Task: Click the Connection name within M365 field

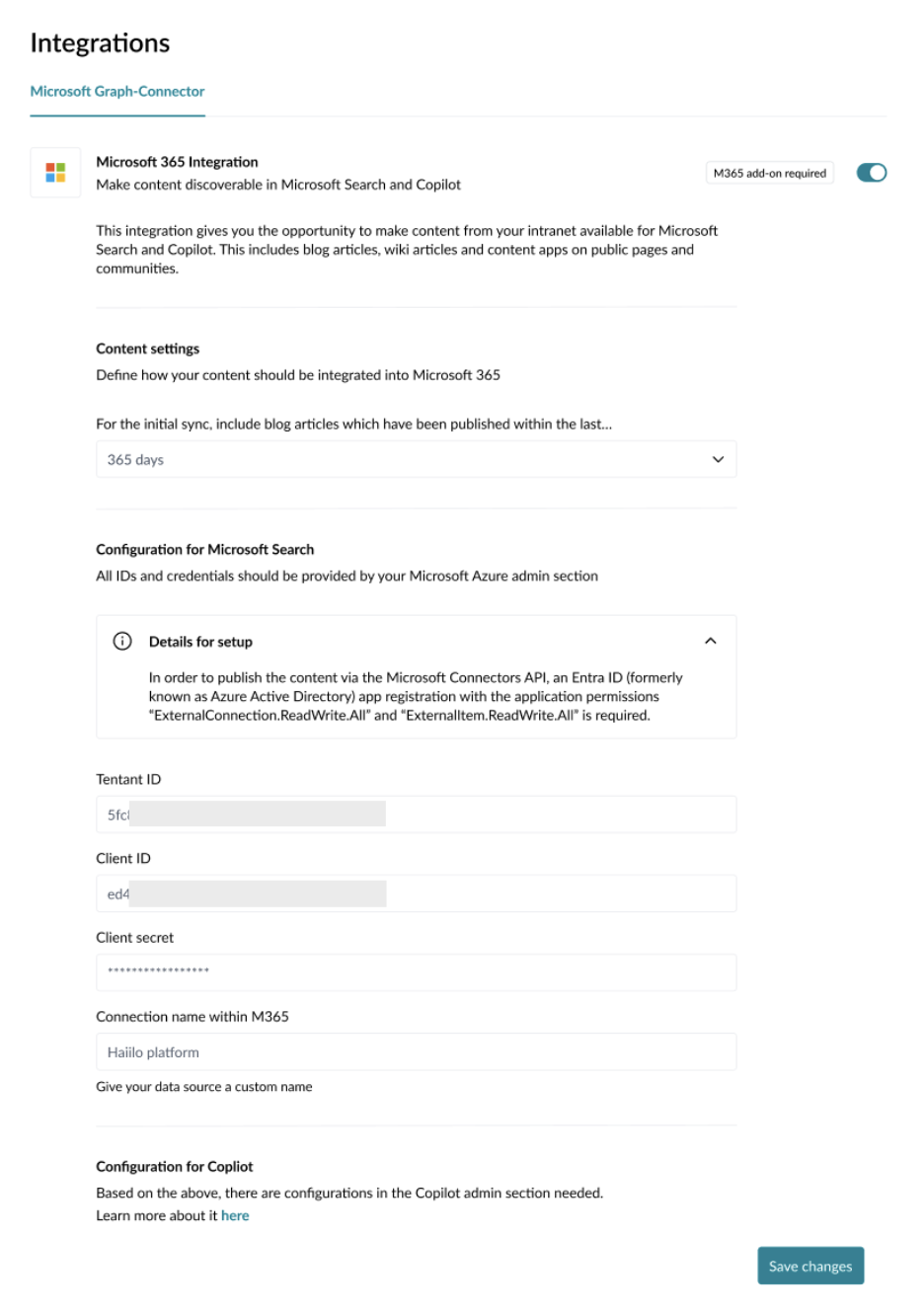Action: click(x=415, y=1051)
